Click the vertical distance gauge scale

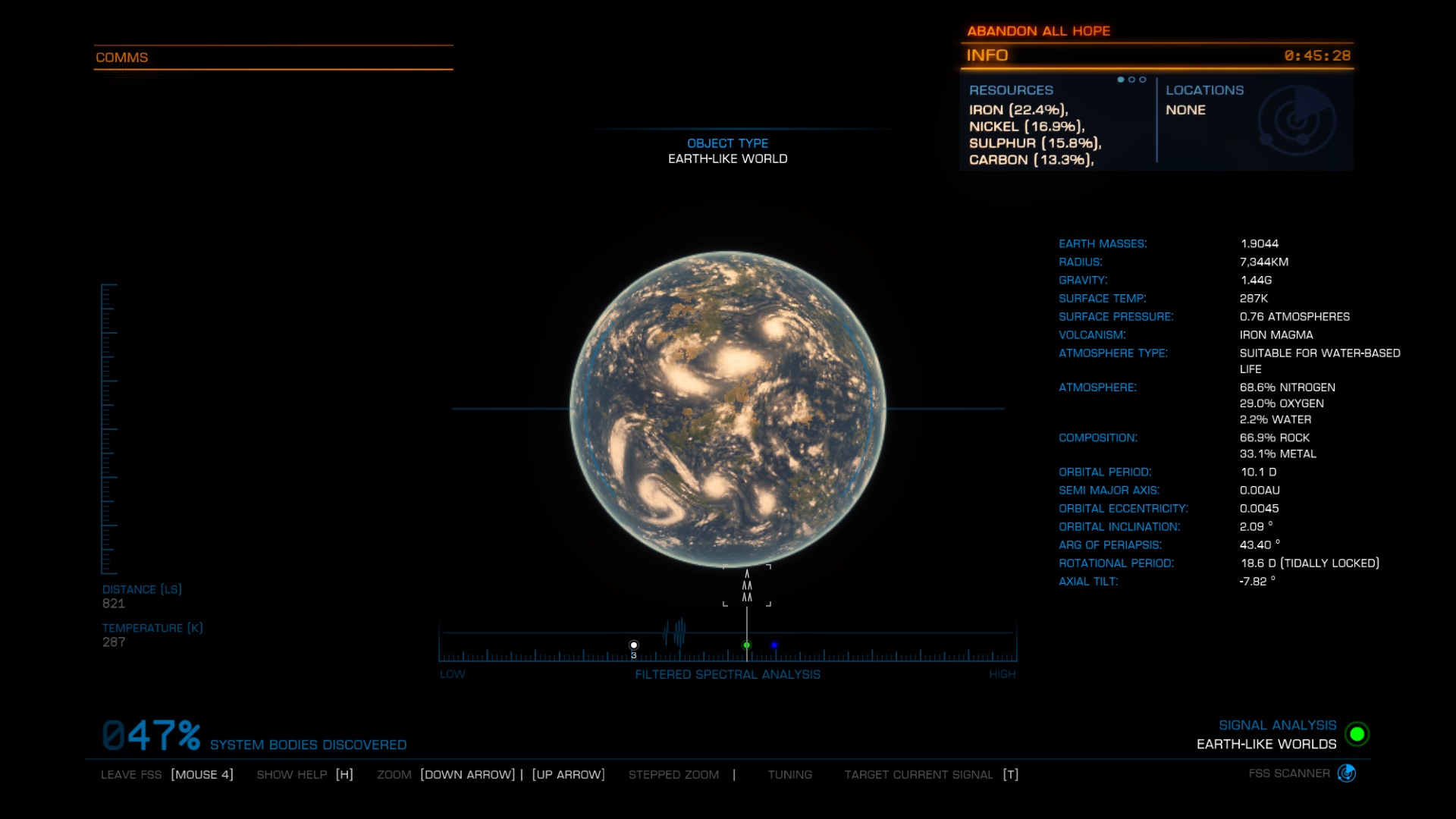109,428
